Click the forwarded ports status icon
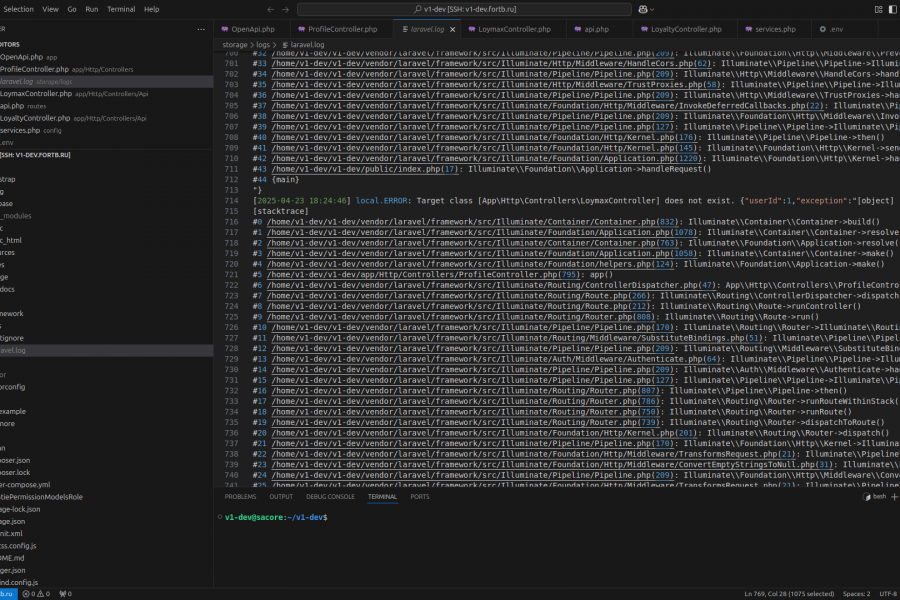The width and height of the screenshot is (900, 600). click(64, 594)
